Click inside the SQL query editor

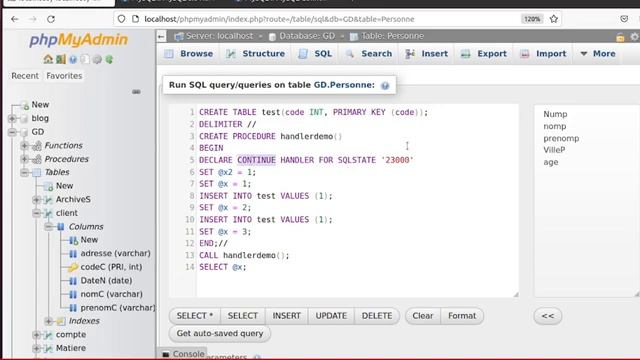pos(344,201)
